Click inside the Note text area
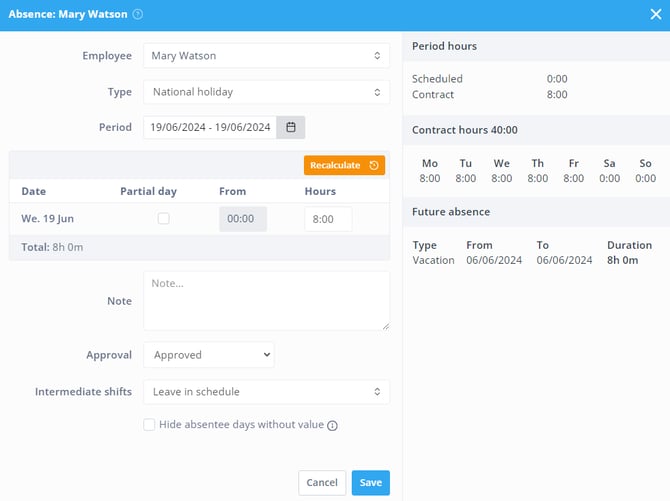Image resolution: width=670 pixels, height=501 pixels. [x=266, y=300]
